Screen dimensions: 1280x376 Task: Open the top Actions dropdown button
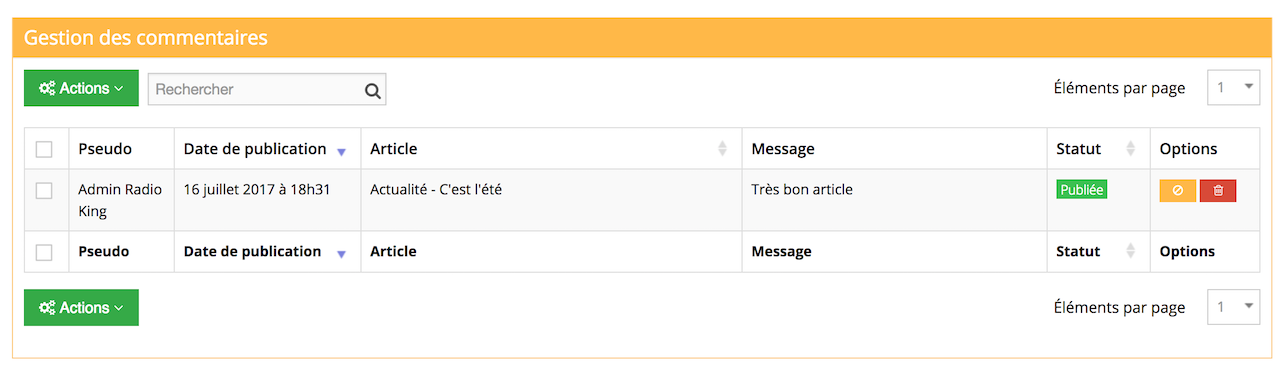pos(81,88)
